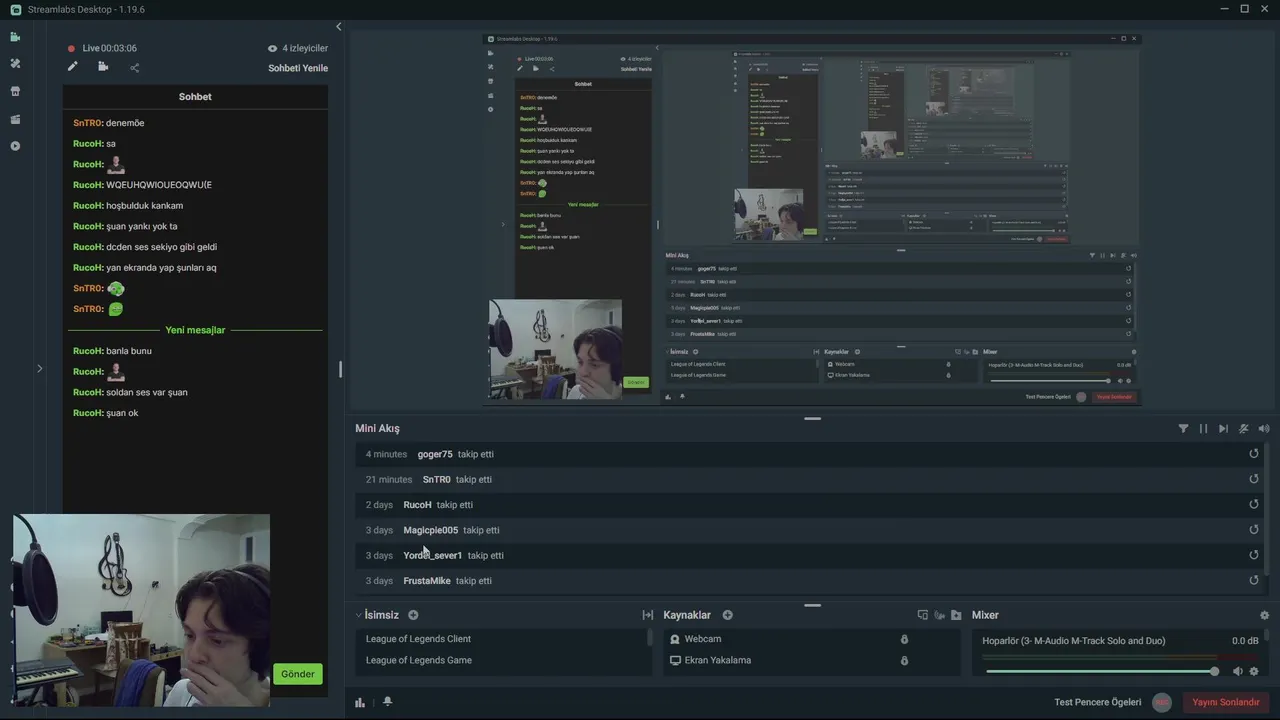This screenshot has width=1280, height=720.
Task: Collapse the chat panel with the top chevron
Action: tap(338, 26)
